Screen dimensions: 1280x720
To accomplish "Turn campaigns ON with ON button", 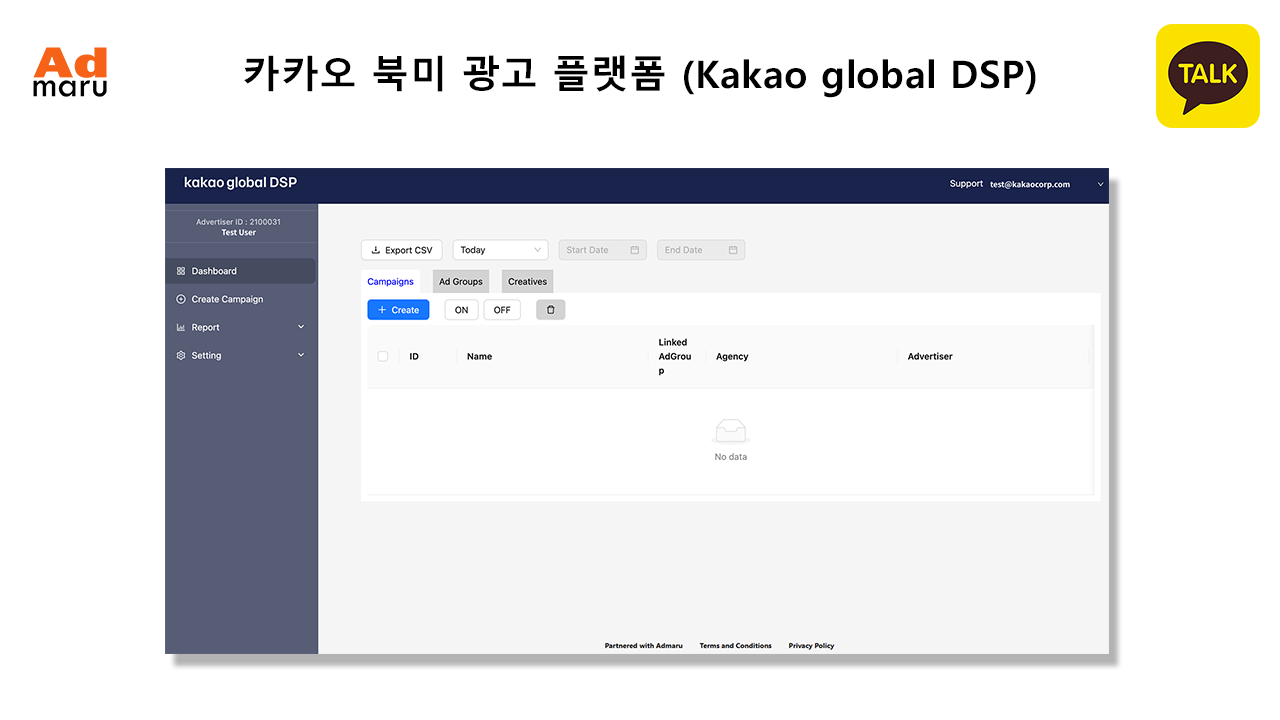I will [461, 310].
